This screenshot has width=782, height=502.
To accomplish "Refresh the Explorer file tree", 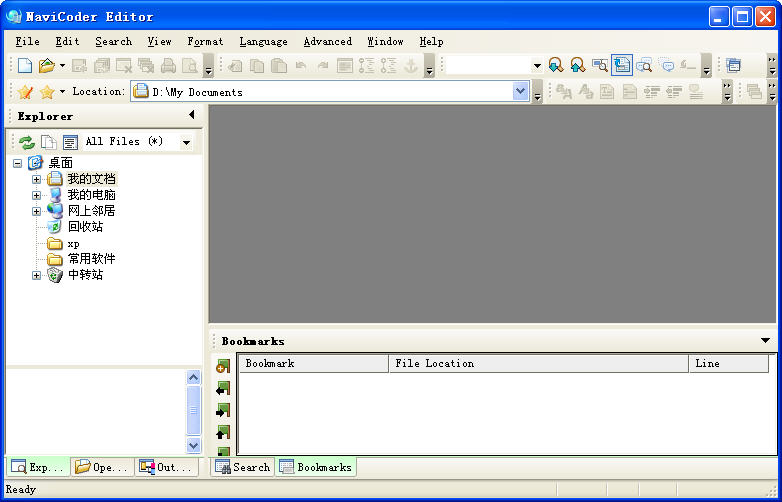I will [27, 143].
